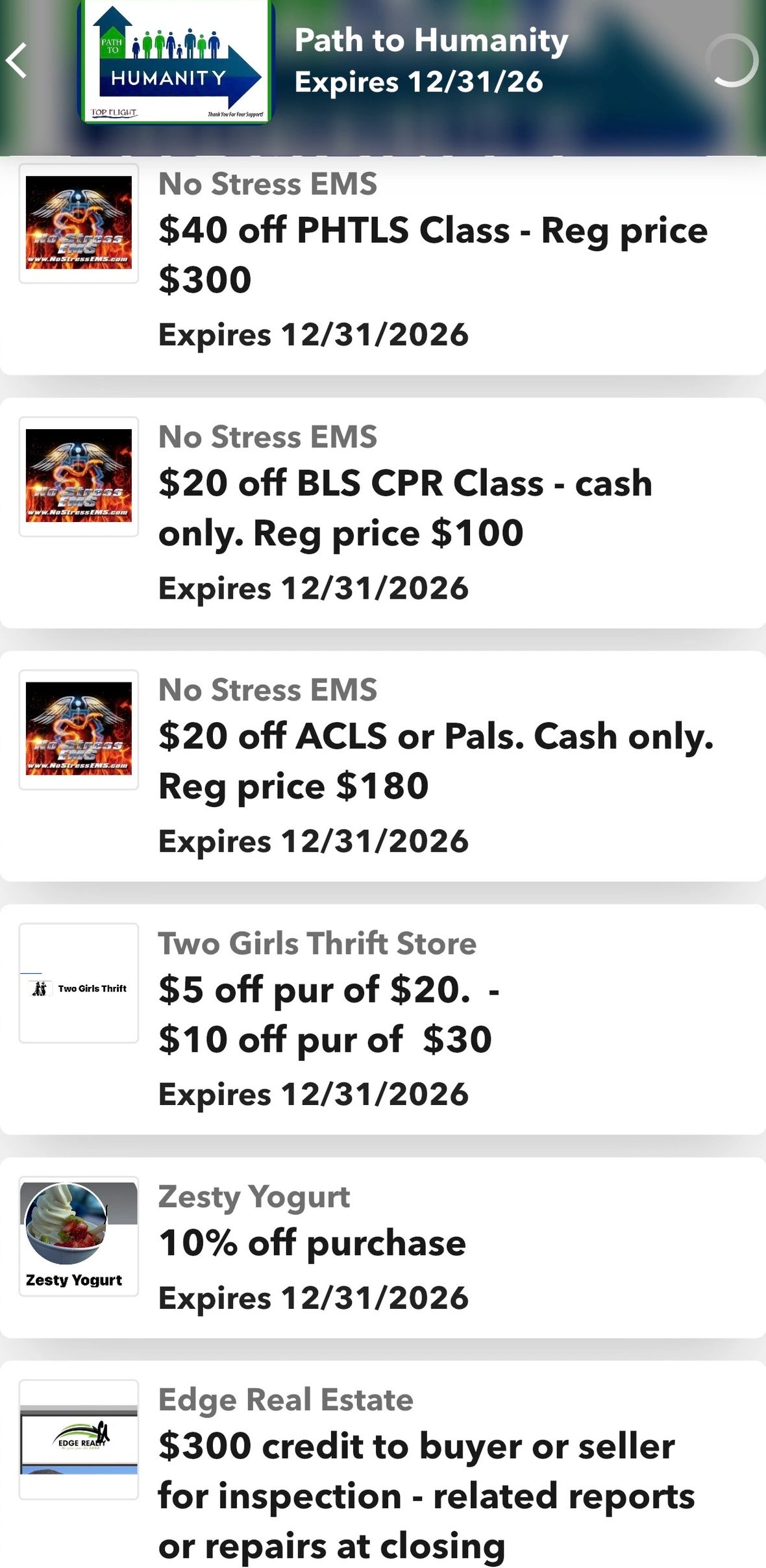766x1568 pixels.
Task: Select the $20 off BLS CPR Class deal
Action: pos(405,508)
